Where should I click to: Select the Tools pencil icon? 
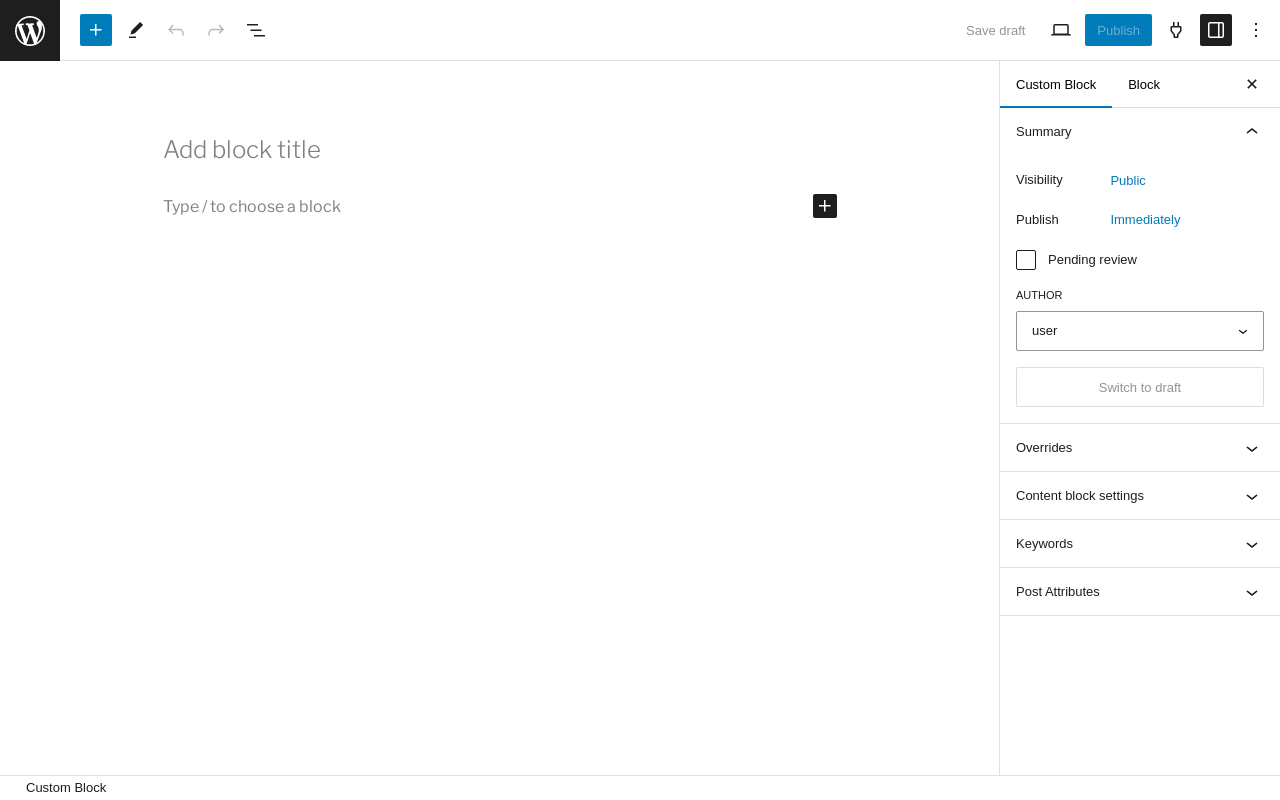[136, 30]
